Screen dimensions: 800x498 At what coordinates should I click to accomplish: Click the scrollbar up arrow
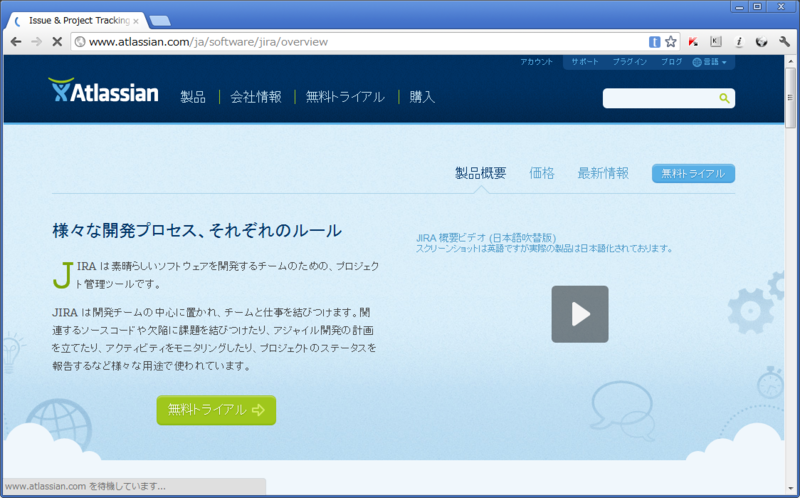pyautogui.click(x=790, y=61)
